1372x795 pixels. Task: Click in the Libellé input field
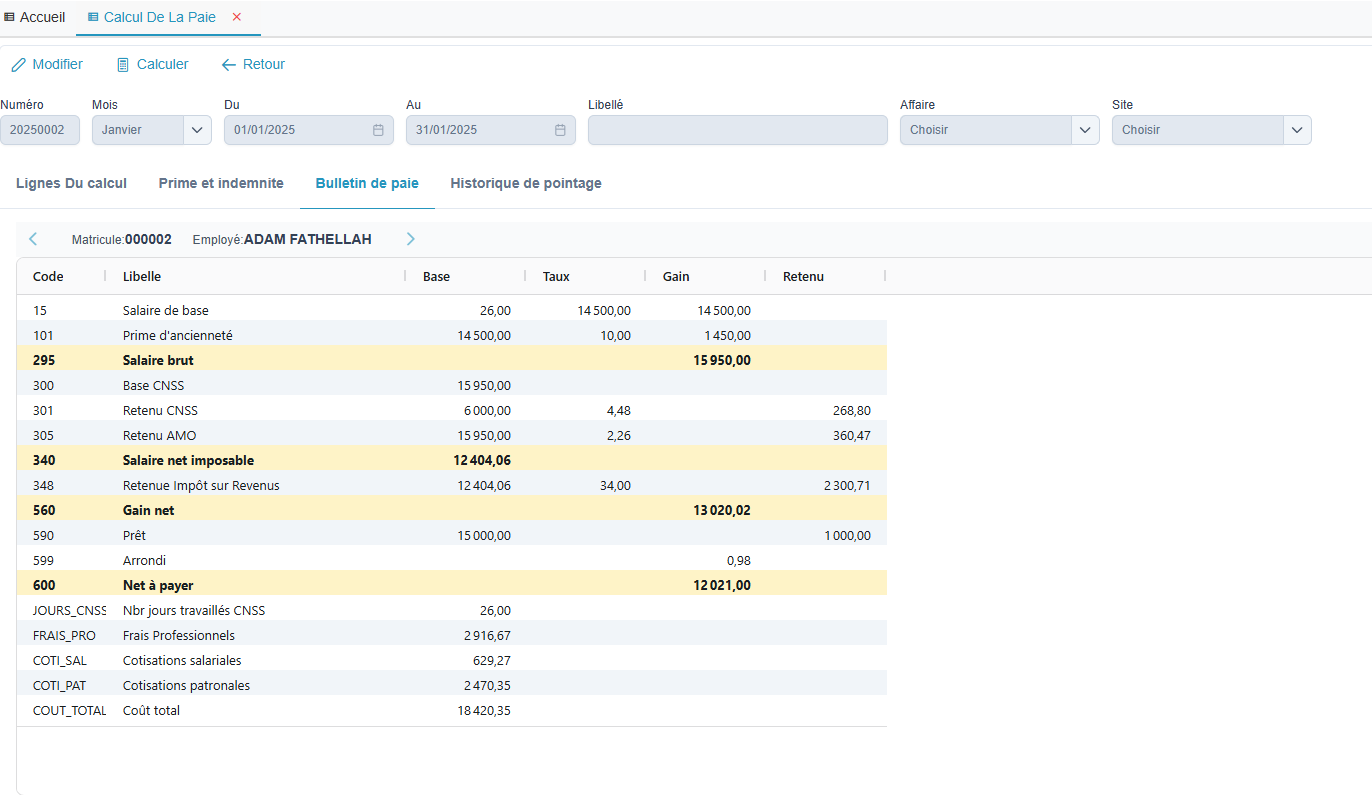tap(737, 130)
